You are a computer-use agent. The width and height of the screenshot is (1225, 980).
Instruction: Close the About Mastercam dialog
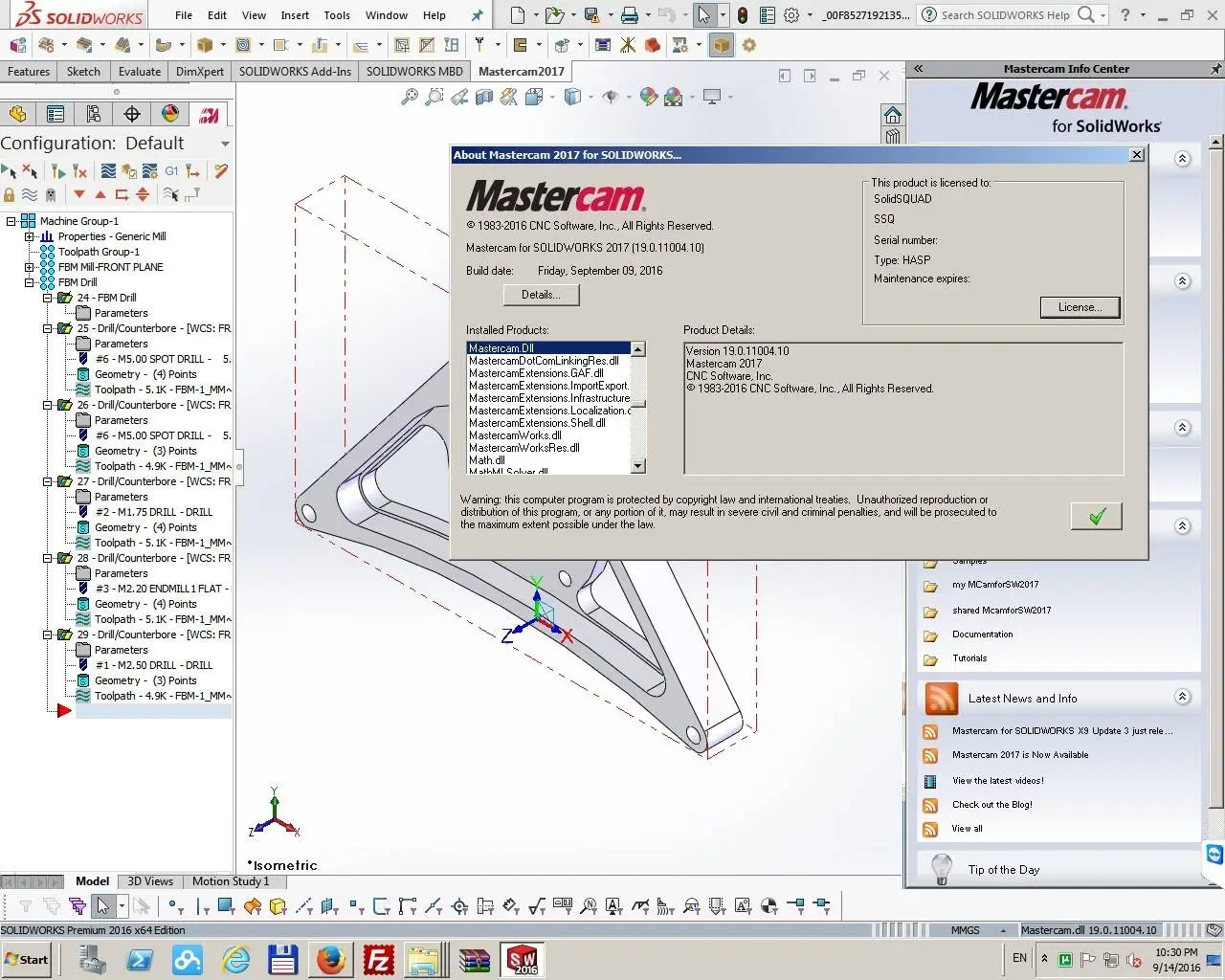[x=1136, y=155]
